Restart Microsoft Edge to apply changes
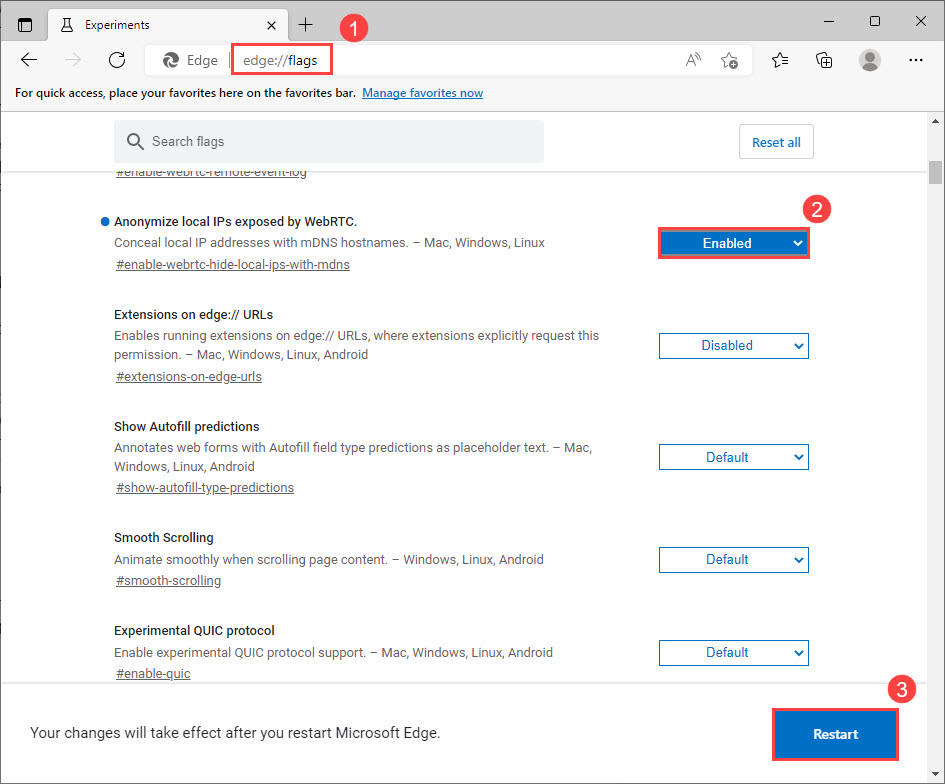Screen dimensions: 945x784 tap(835, 734)
